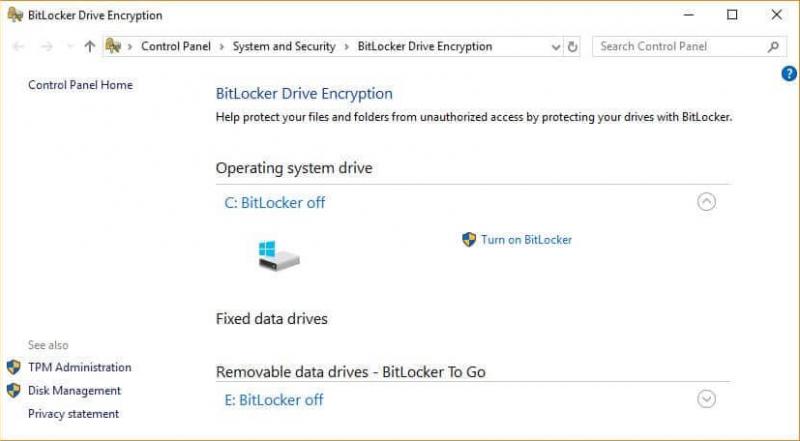Screen dimensions: 800x441
Task: Collapse the C: drive BitLocker section
Action: point(707,202)
